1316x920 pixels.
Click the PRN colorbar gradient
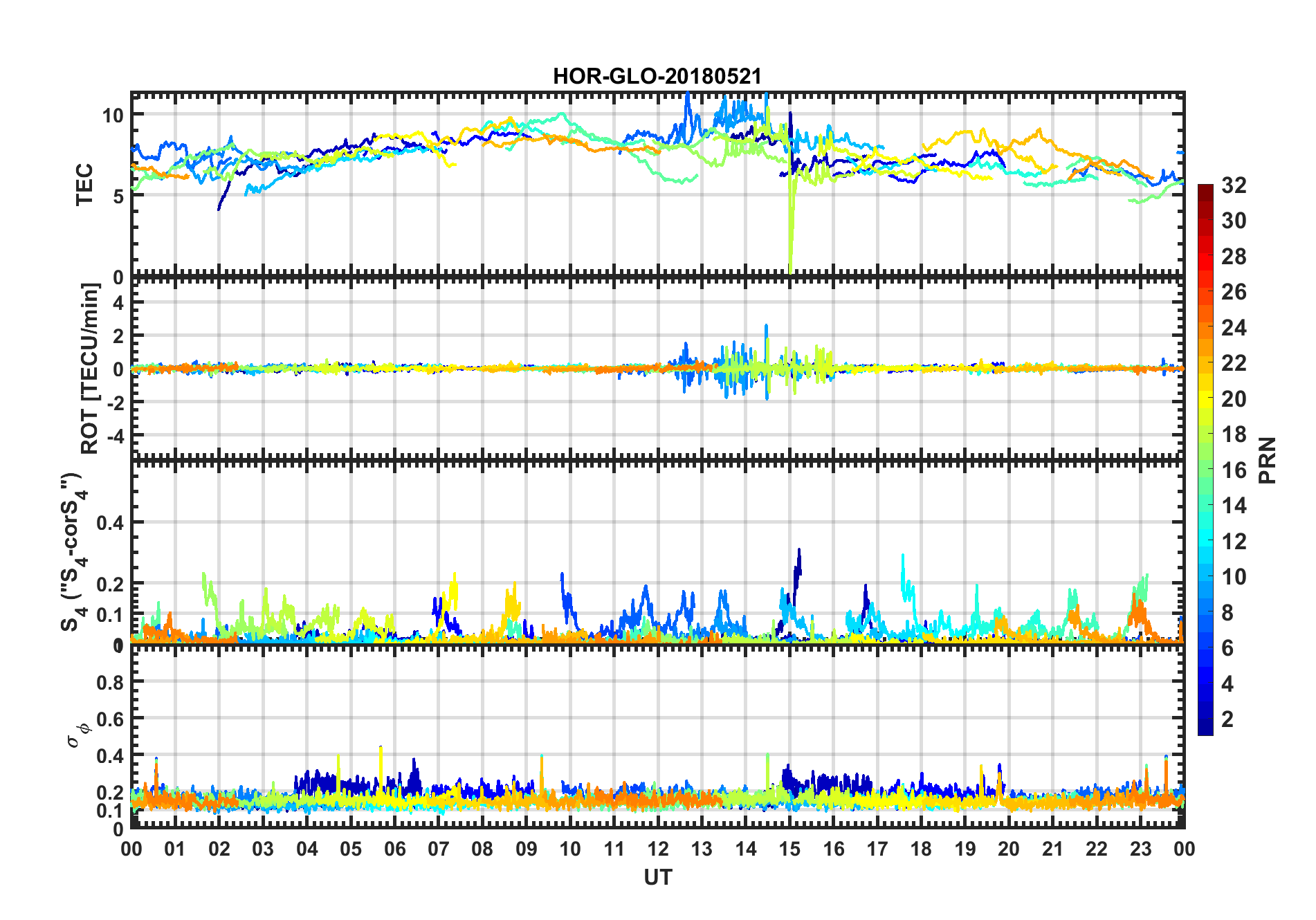(x=1205, y=459)
